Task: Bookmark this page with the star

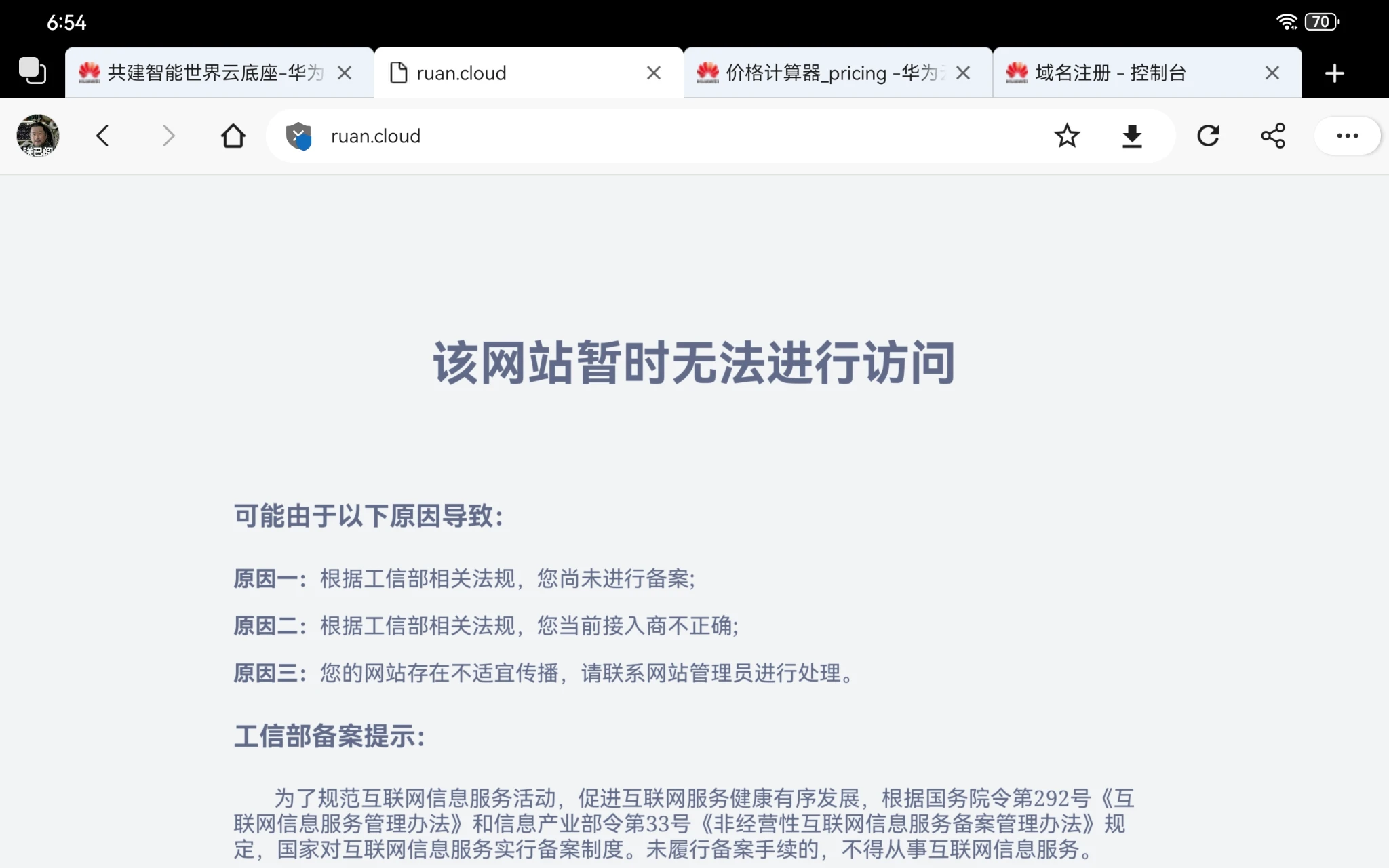Action: pos(1066,136)
